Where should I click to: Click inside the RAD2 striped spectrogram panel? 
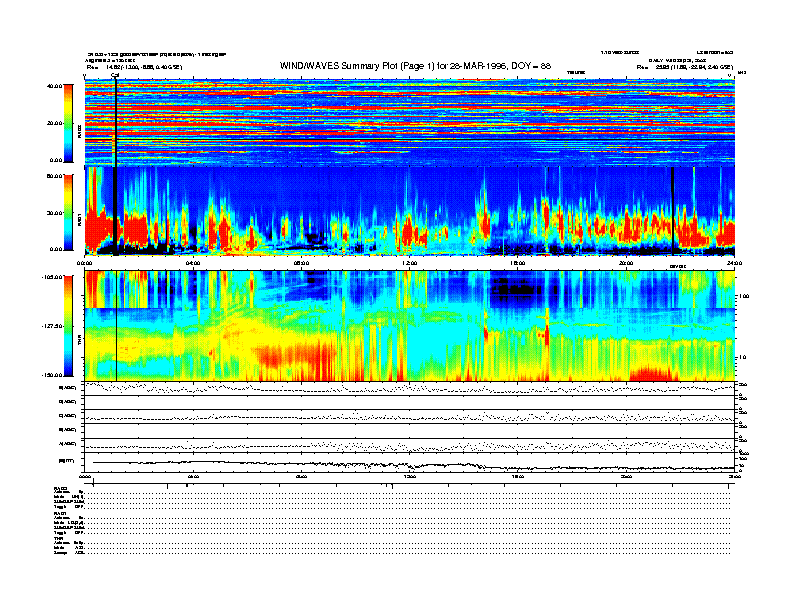point(410,122)
